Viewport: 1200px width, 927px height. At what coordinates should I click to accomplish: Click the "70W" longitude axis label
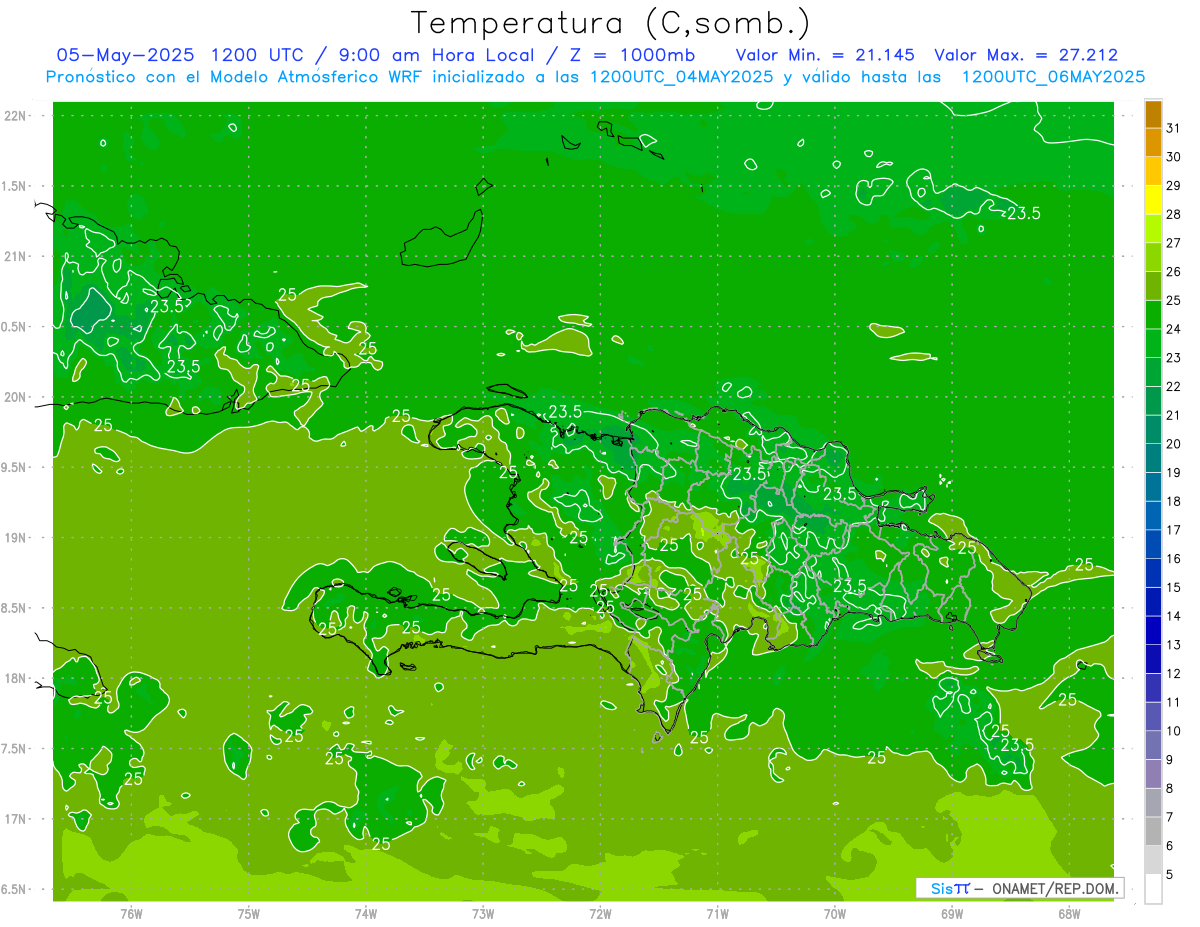(835, 914)
